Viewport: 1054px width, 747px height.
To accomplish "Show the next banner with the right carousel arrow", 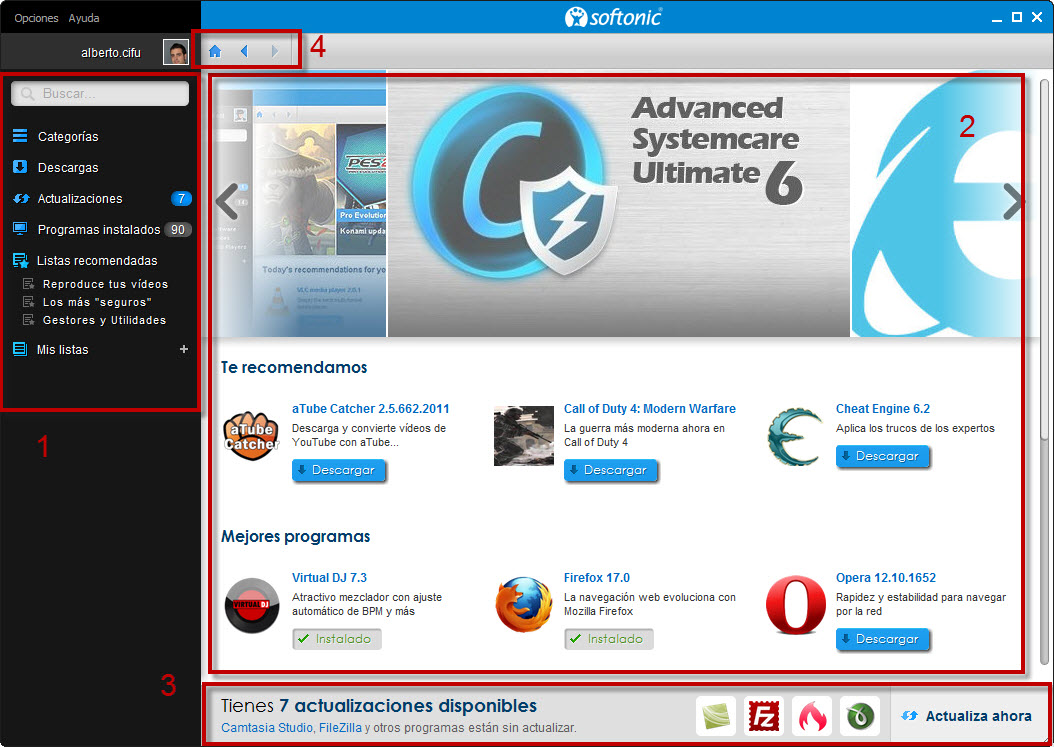I will pos(1012,202).
